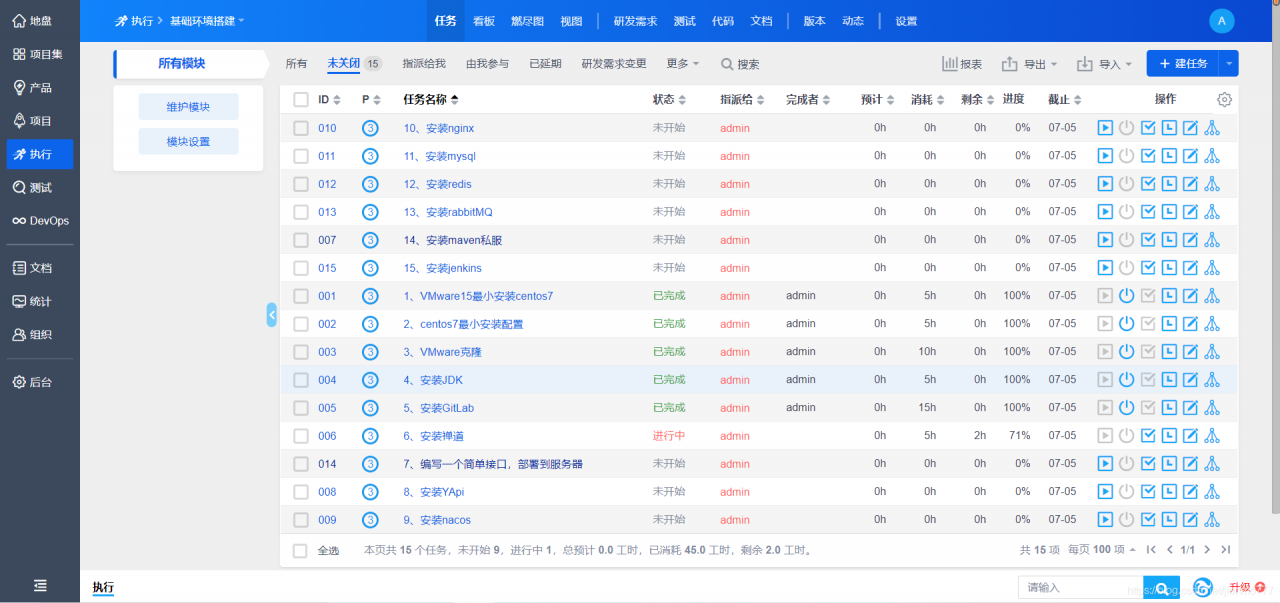The width and height of the screenshot is (1280, 603).
Task: Edit task 008 安装YApi
Action: [x=1190, y=492]
